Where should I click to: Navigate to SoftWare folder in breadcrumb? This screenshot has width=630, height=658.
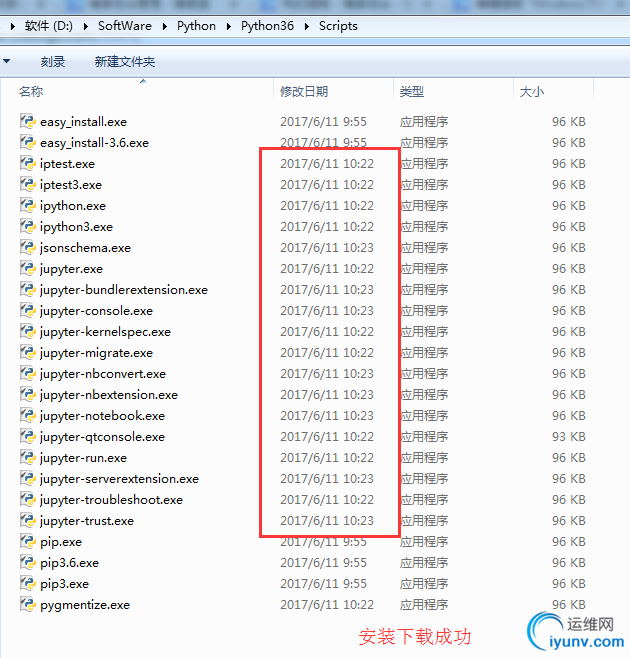click(125, 26)
